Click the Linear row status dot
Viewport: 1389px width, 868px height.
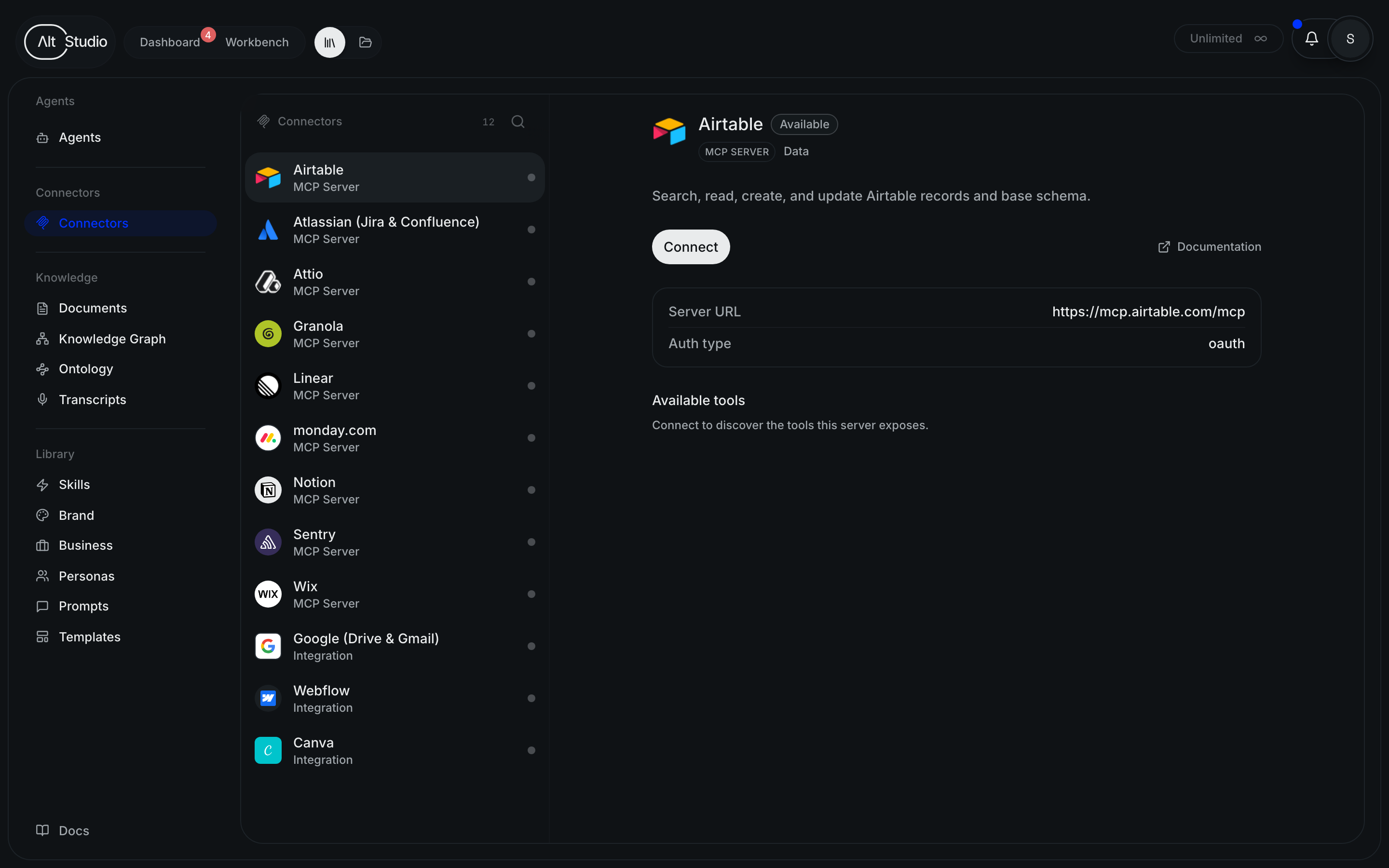[531, 386]
